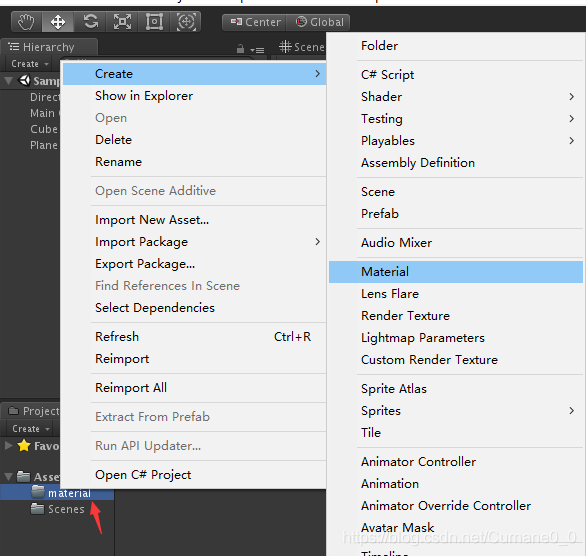
Task: Select the Rotate tool
Action: click(90, 22)
